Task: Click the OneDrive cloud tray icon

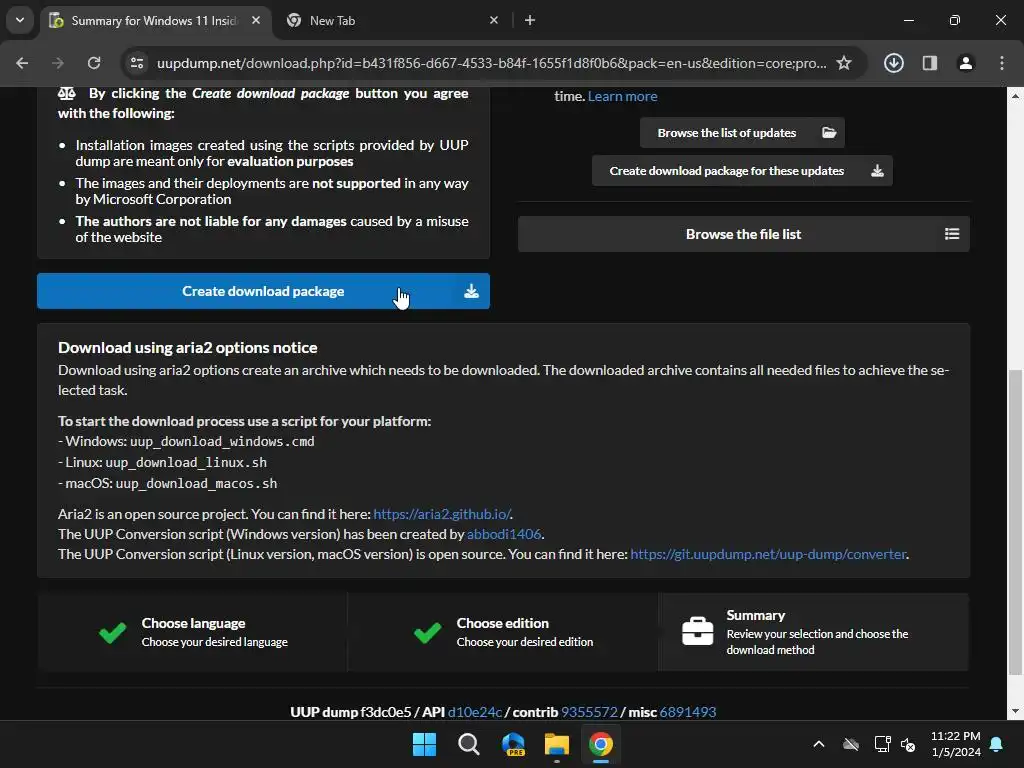Action: [850, 744]
